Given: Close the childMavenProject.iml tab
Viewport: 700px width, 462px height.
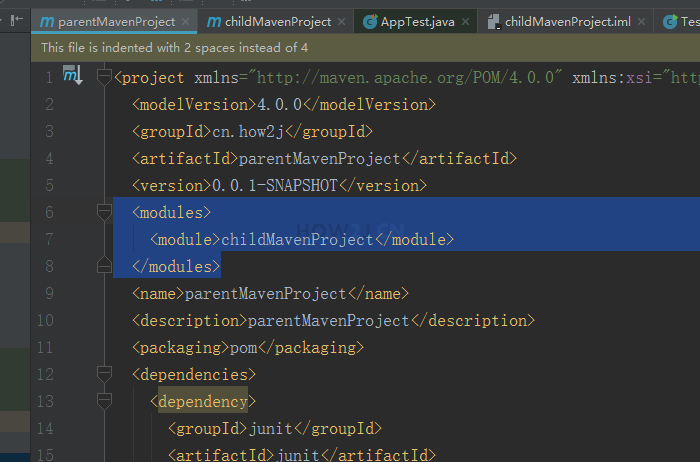Looking at the screenshot, I should [x=642, y=21].
